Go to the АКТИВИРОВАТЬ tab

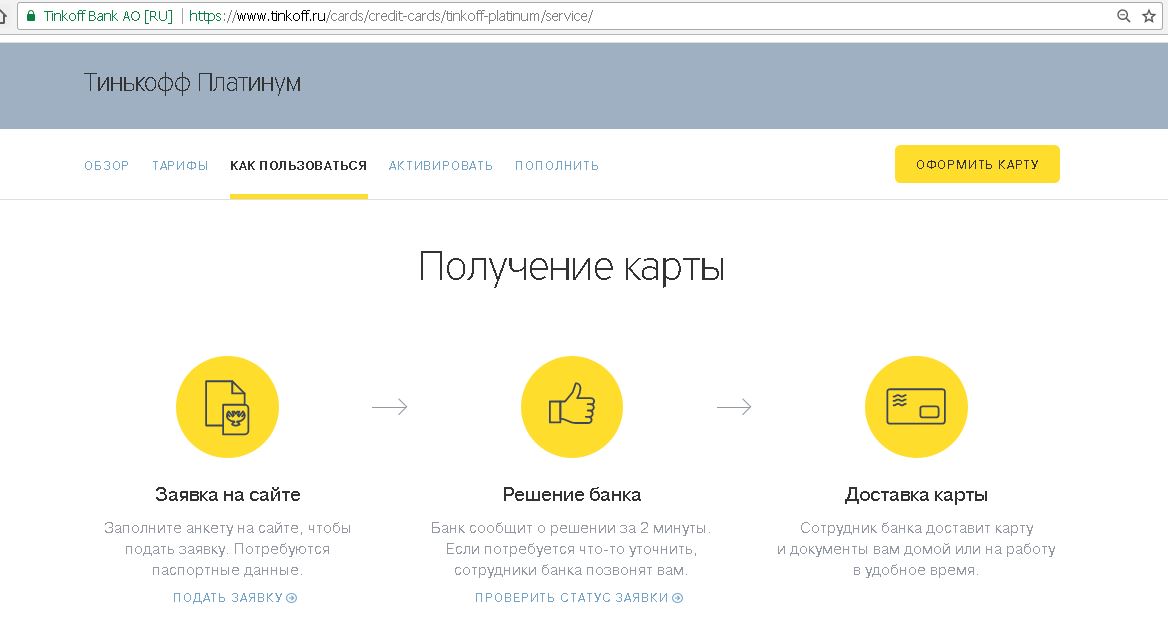pyautogui.click(x=441, y=165)
